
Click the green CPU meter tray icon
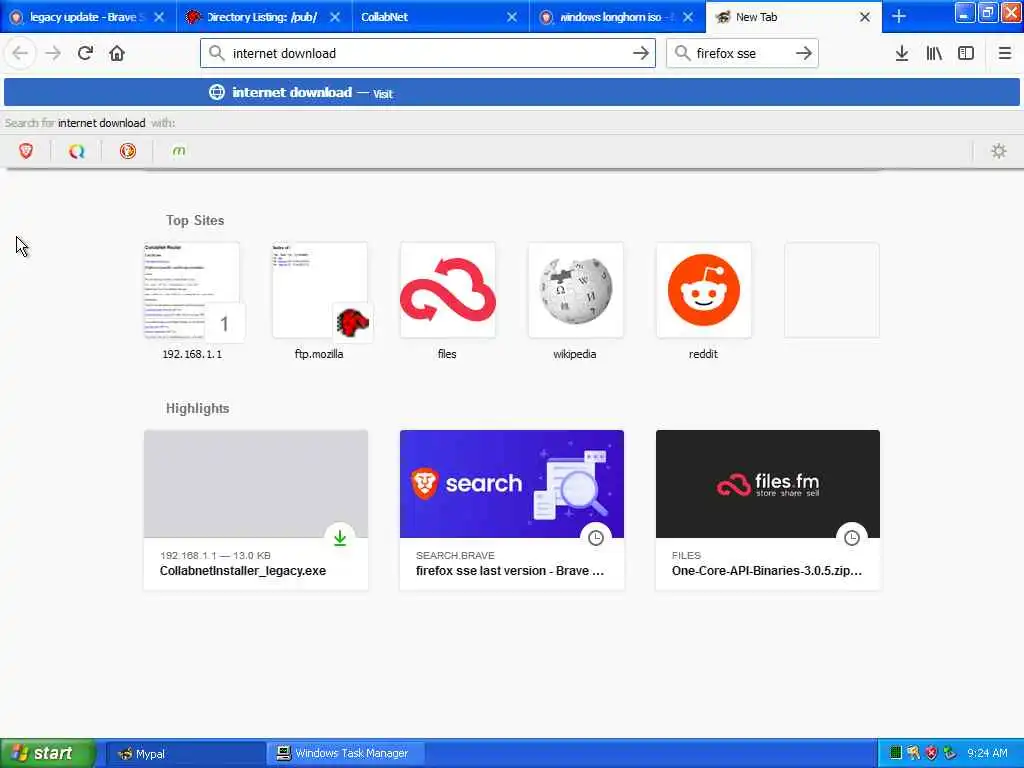coord(895,753)
